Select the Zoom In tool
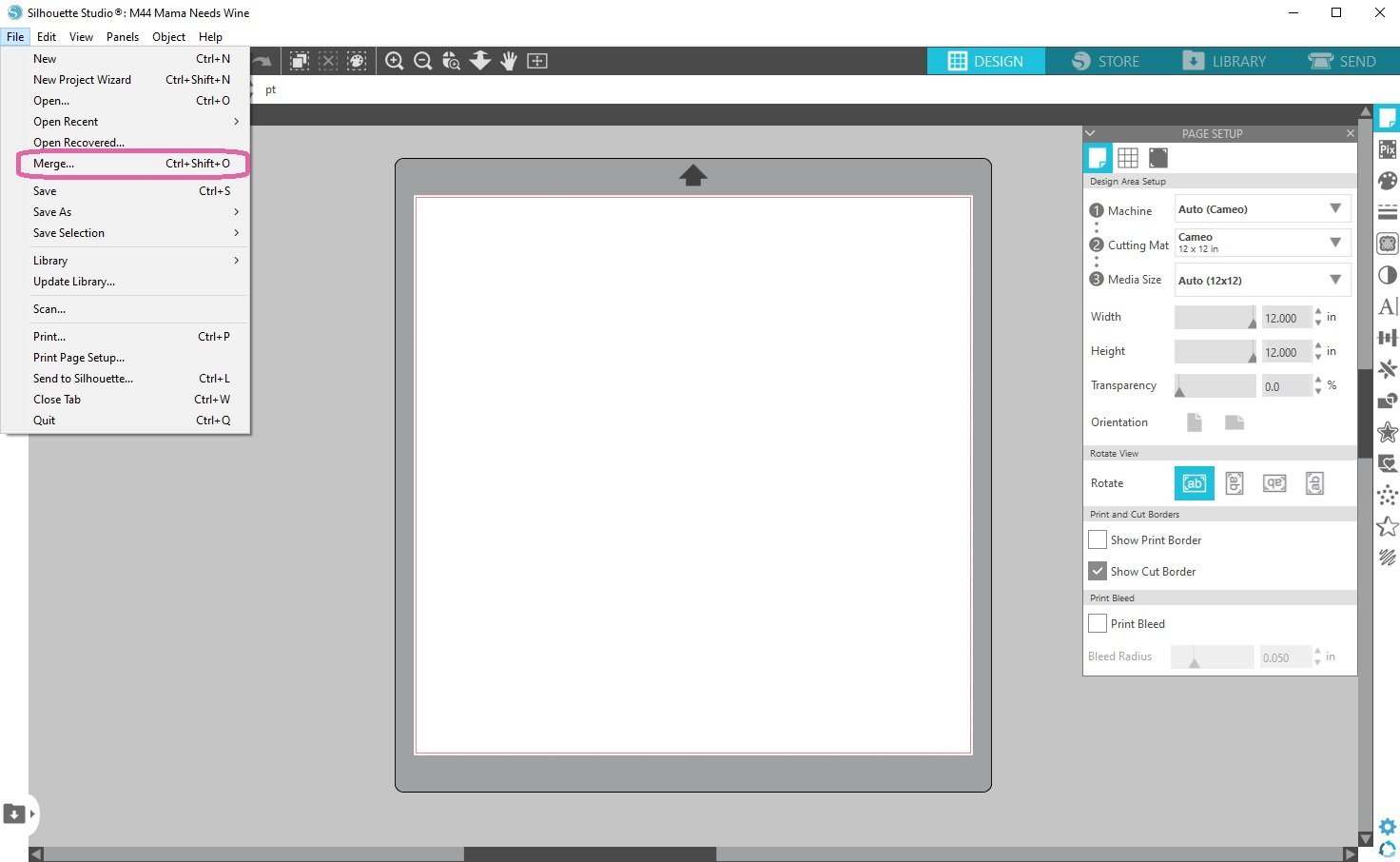The height and width of the screenshot is (862, 1400). 395,60
